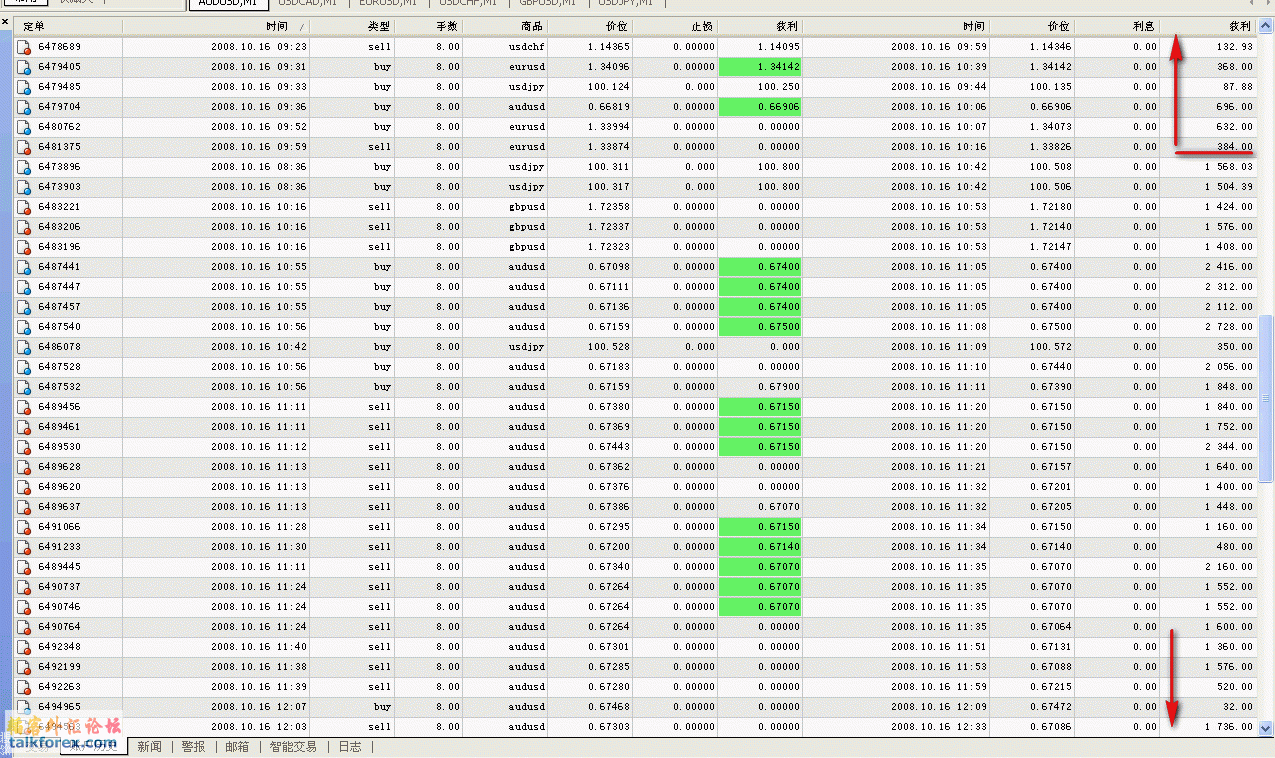Click the 时间 header with sort mark

coord(217,26)
